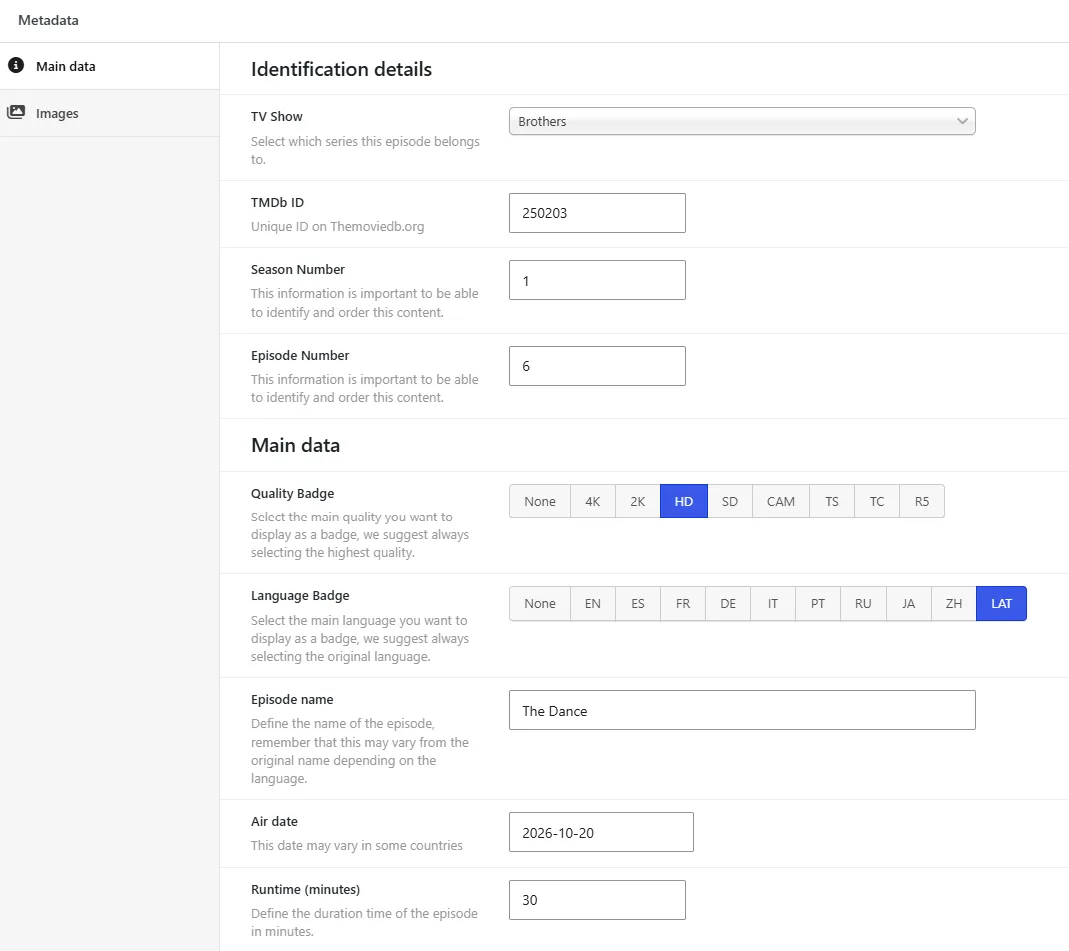Choose the EN language badge
Screen dimensions: 1069x951
tap(593, 603)
